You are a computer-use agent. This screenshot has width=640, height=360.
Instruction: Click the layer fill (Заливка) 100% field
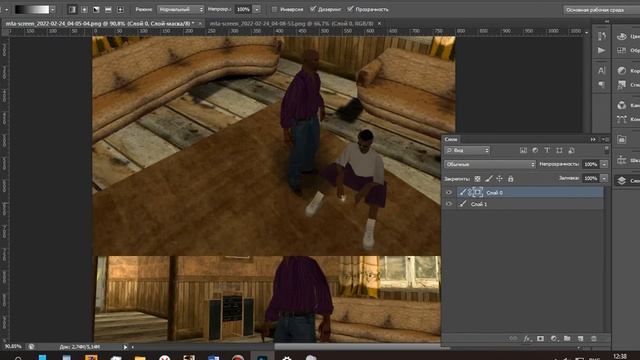[x=591, y=178]
